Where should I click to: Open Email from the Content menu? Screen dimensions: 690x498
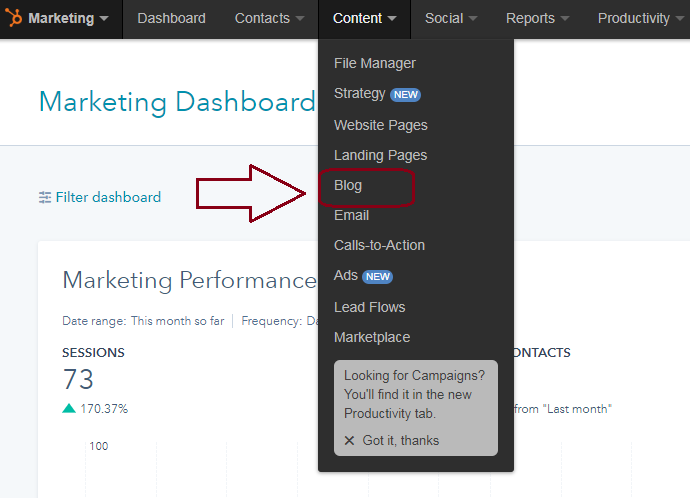click(352, 215)
